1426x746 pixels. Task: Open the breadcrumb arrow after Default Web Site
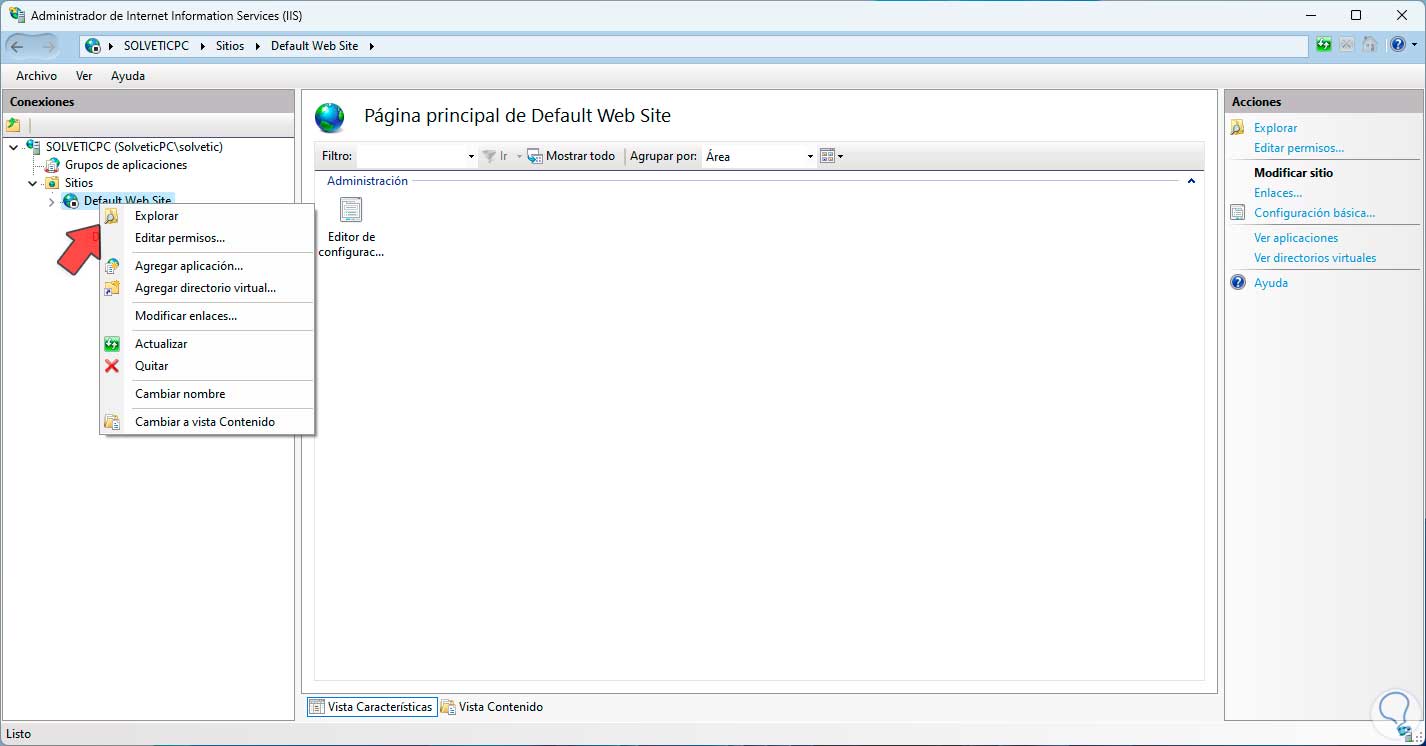[371, 46]
